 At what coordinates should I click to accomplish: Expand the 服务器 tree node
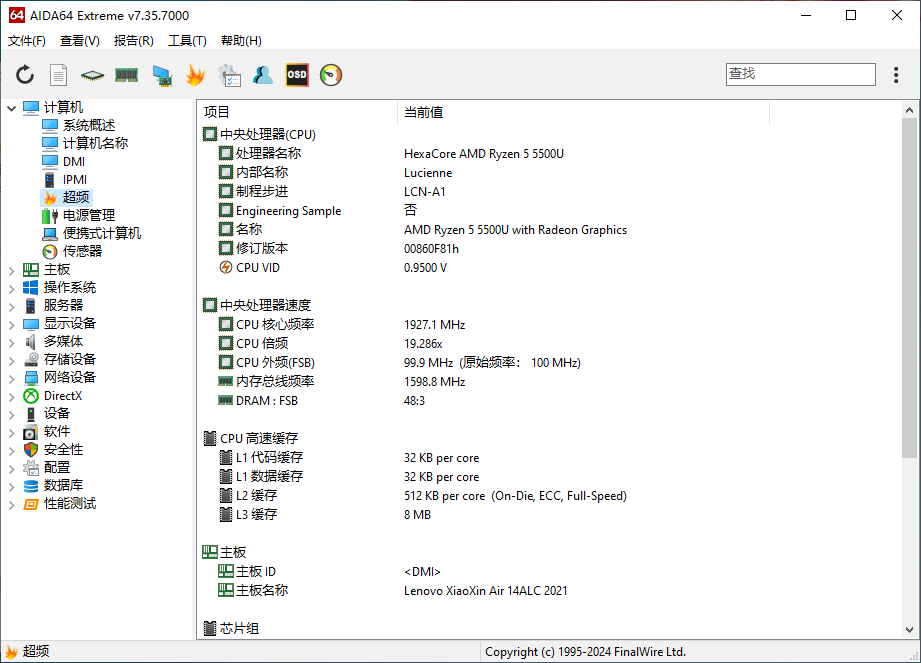point(11,306)
